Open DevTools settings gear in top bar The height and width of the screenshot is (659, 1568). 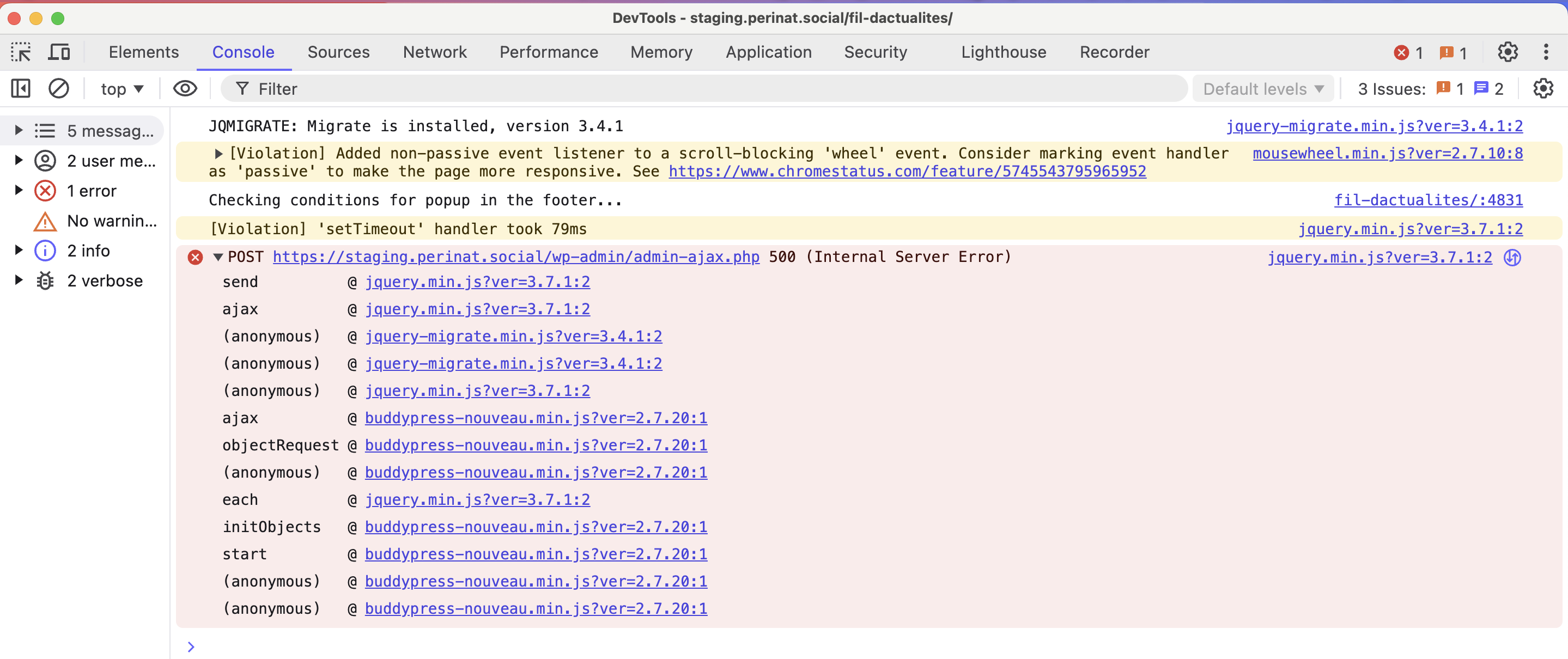(x=1507, y=52)
